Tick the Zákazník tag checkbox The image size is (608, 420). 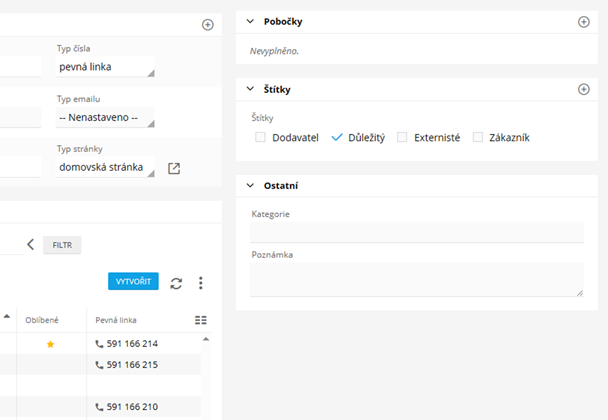[x=478, y=137]
